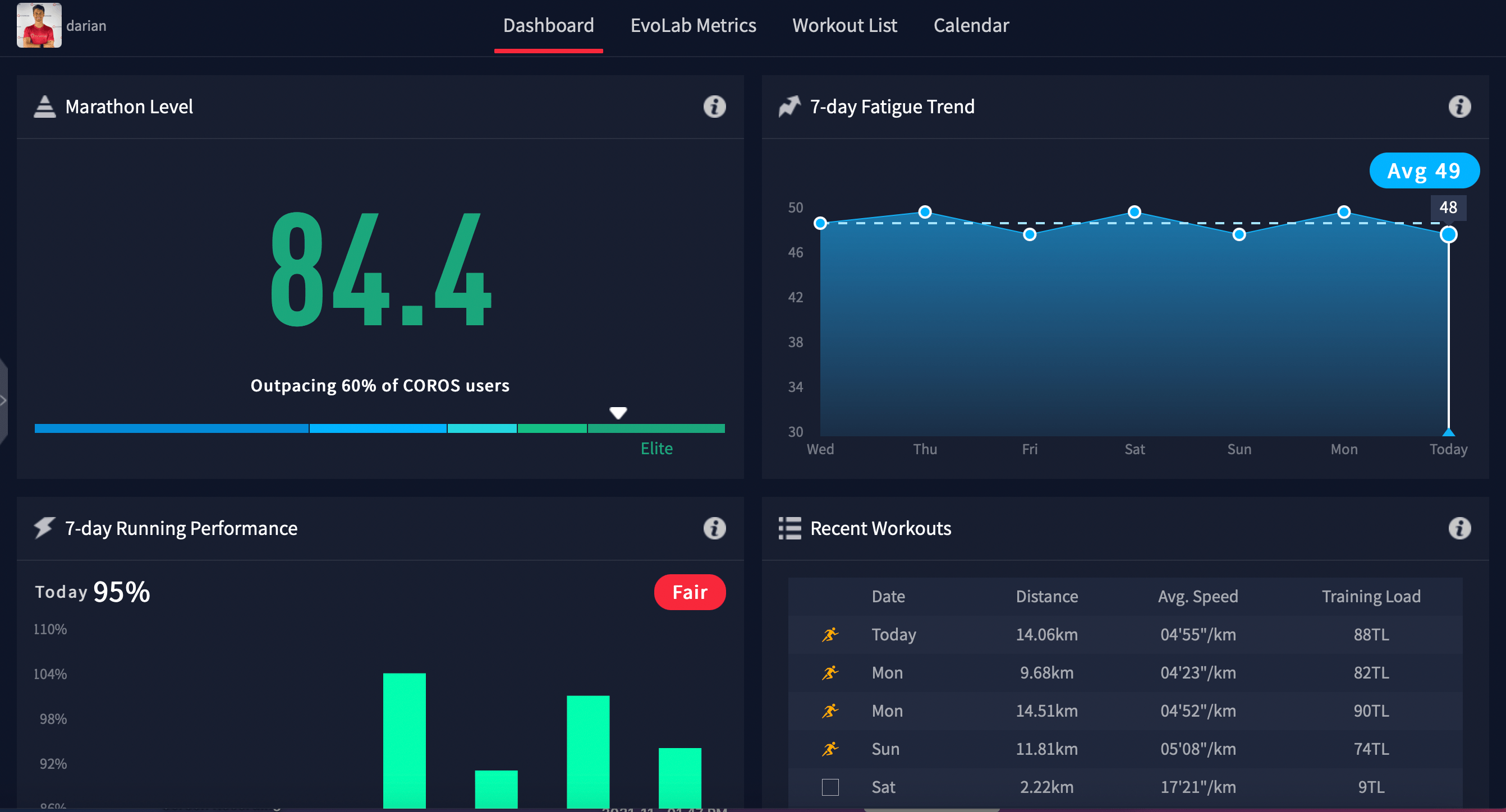This screenshot has width=1506, height=812.
Task: Open the info tooltip for Marathon Level
Action: [x=714, y=107]
